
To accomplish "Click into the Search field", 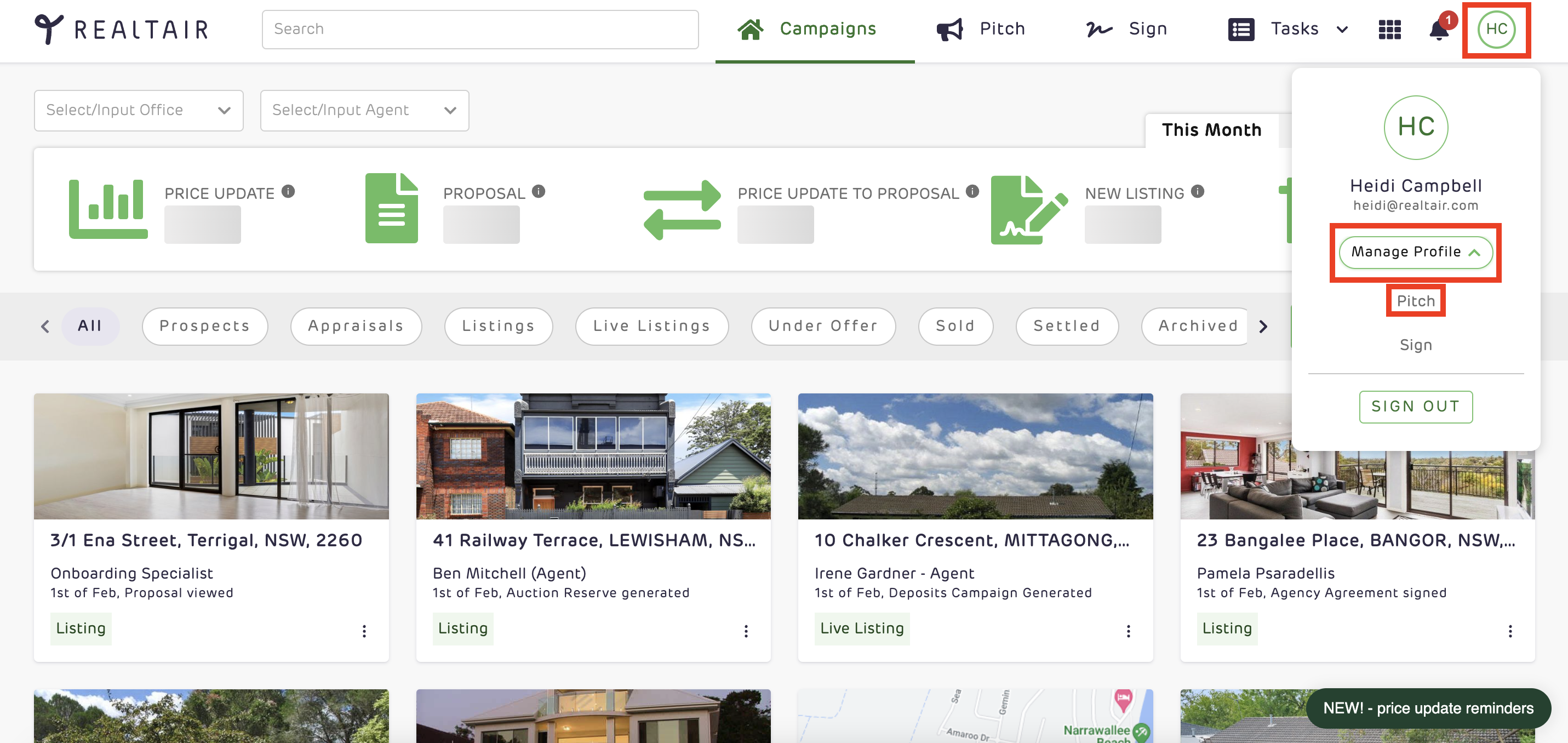I will [479, 29].
